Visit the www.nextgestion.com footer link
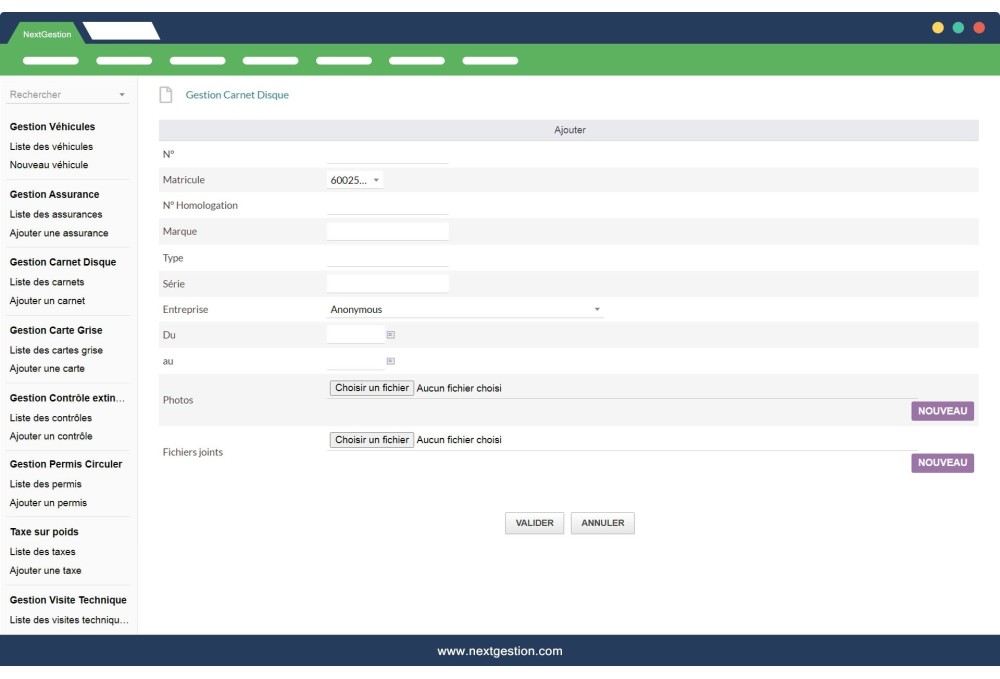1000x679 pixels. coord(500,651)
